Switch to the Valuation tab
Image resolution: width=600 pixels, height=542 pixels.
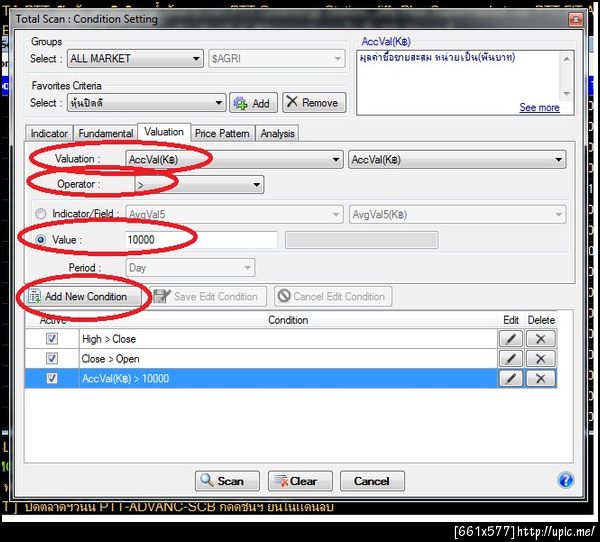pos(164,132)
